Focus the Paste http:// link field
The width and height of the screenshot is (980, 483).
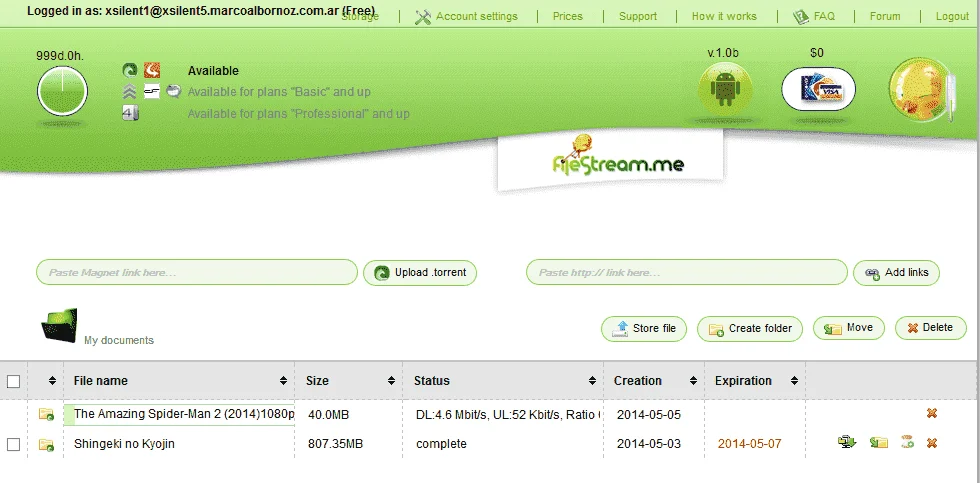click(x=687, y=272)
